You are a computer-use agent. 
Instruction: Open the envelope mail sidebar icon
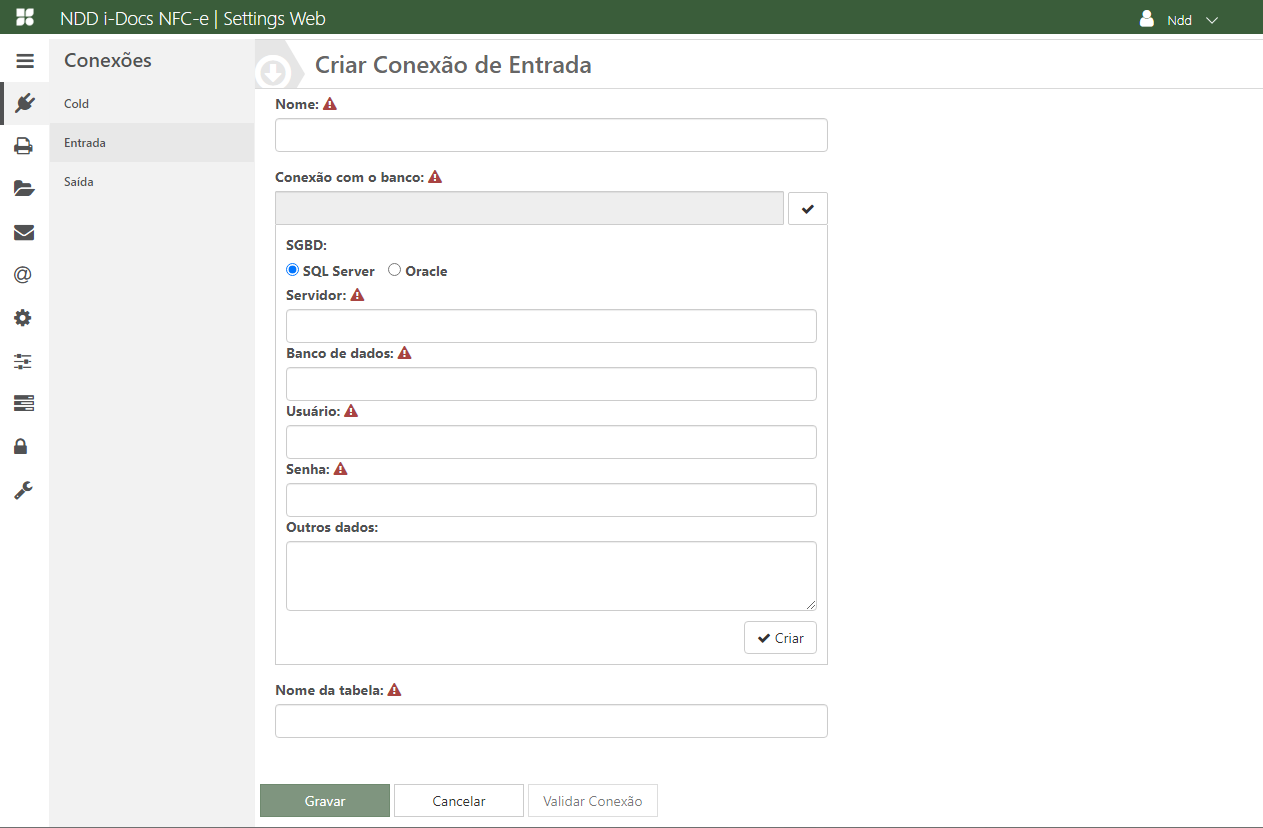(24, 233)
